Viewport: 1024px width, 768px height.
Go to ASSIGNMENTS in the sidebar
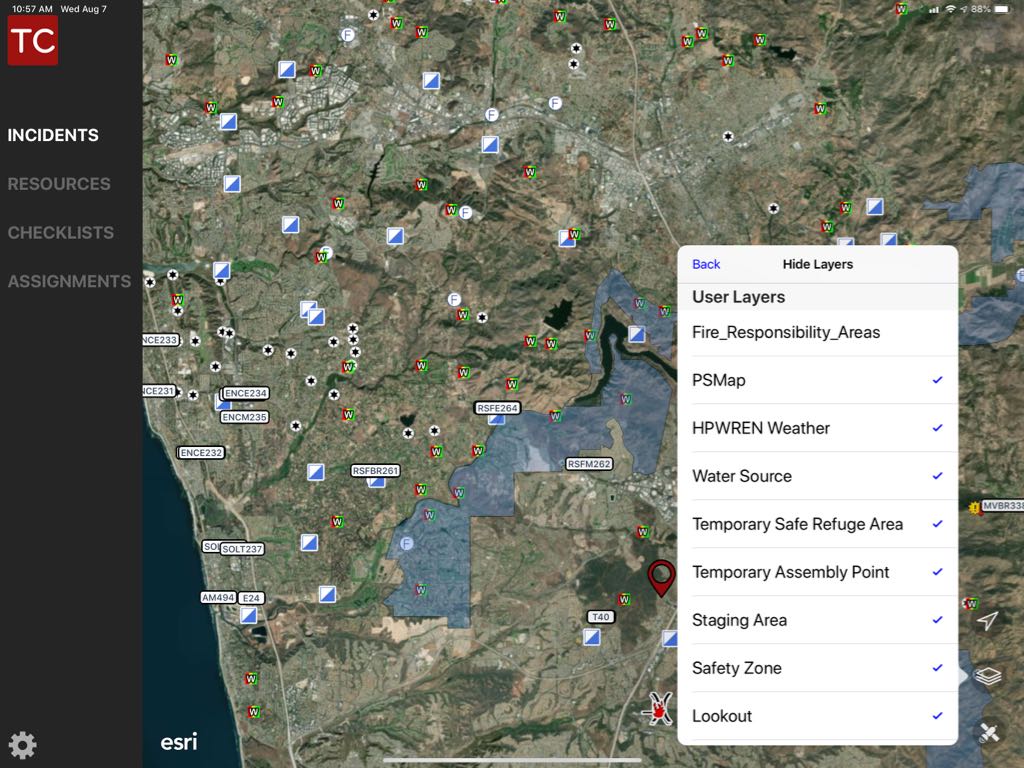[x=69, y=281]
